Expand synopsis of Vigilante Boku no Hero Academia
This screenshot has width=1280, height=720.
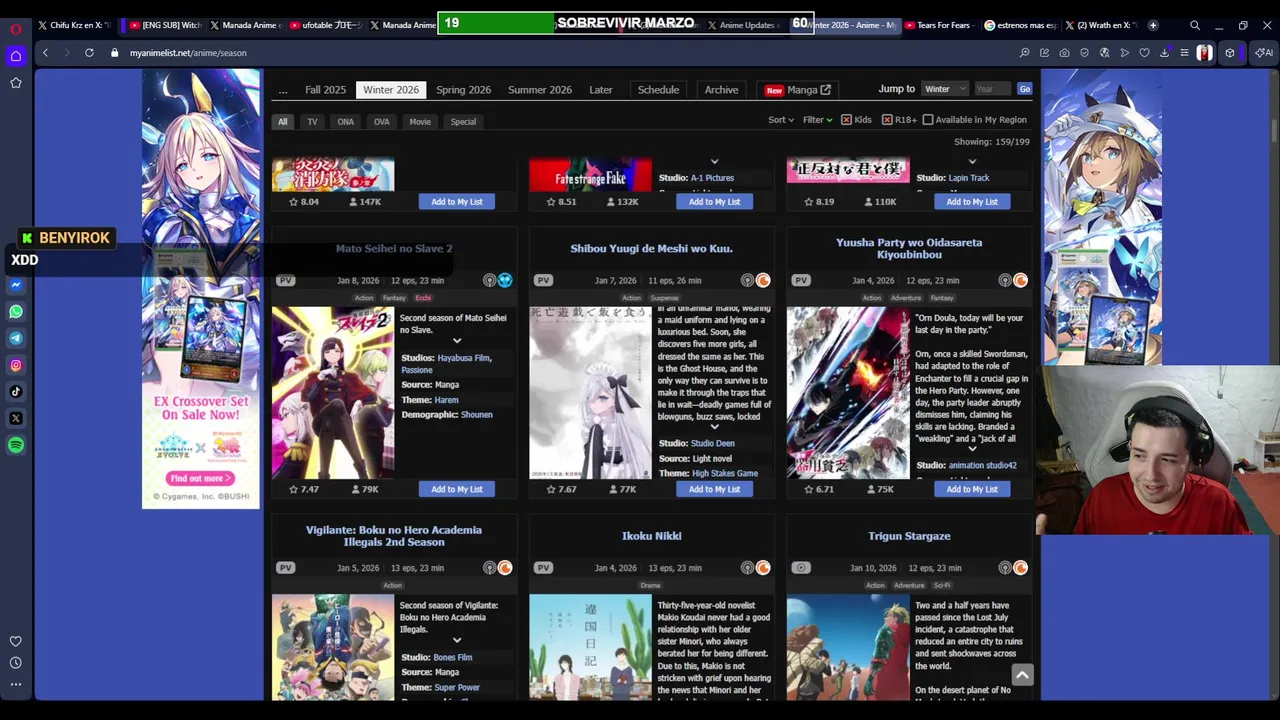pos(457,641)
